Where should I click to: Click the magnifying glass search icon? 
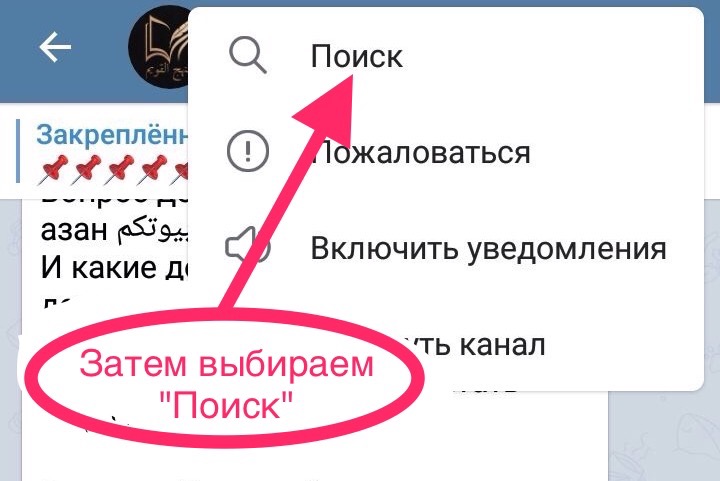pyautogui.click(x=248, y=56)
